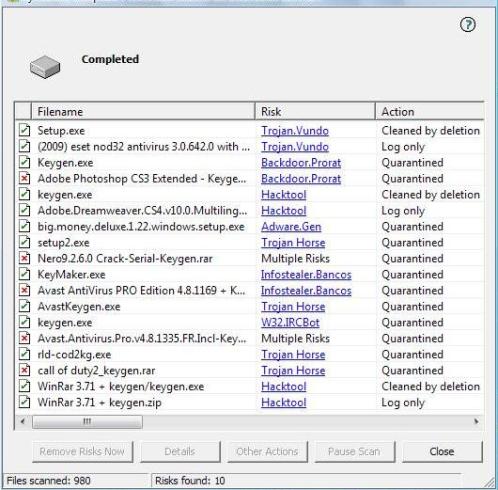Click the Completed heading text
This screenshot has width=498, height=490.
click(x=110, y=59)
